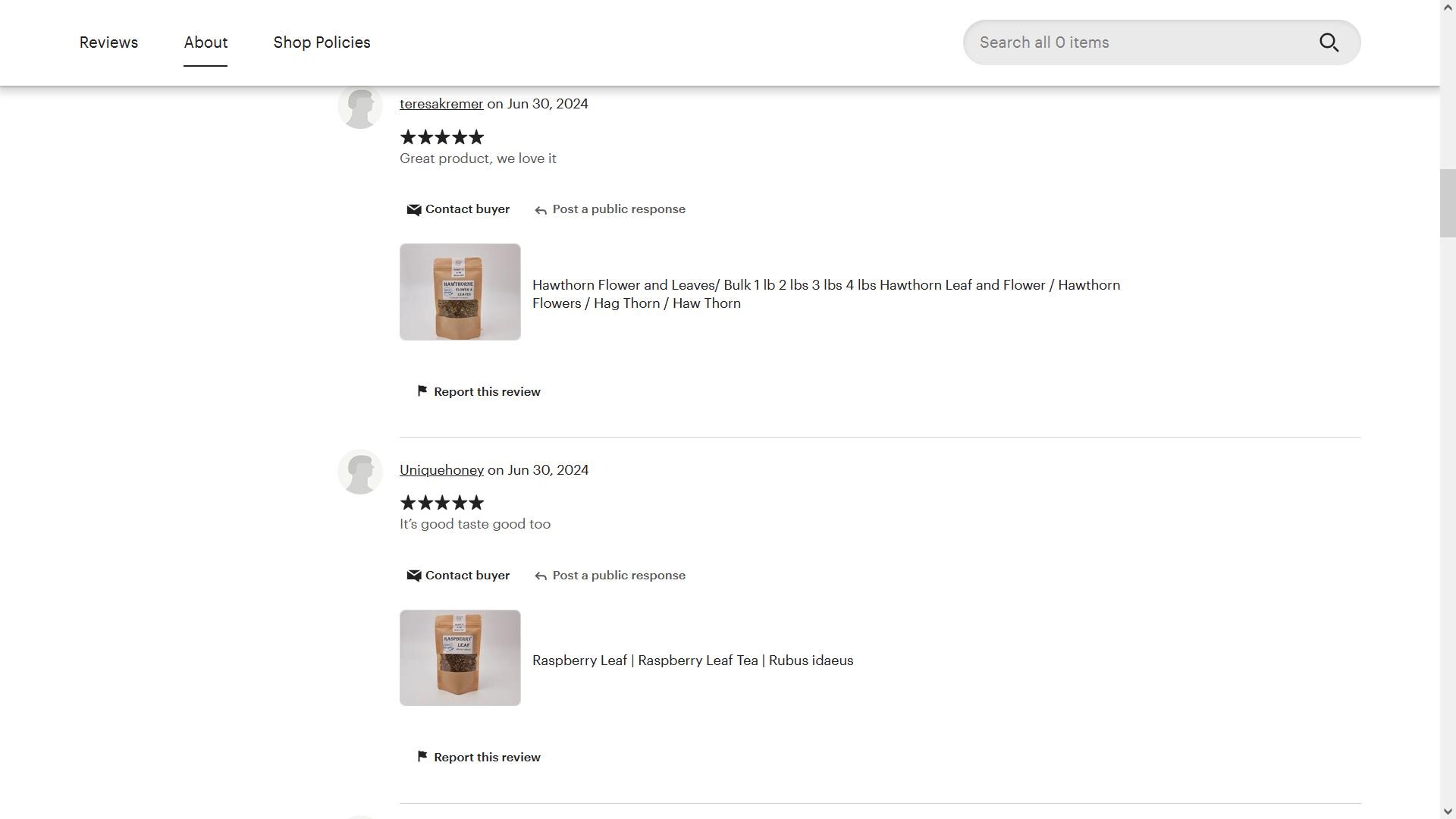Open the Hawthorn Flower and Leaves listing title
Viewport: 1456px width, 819px height.
point(826,294)
